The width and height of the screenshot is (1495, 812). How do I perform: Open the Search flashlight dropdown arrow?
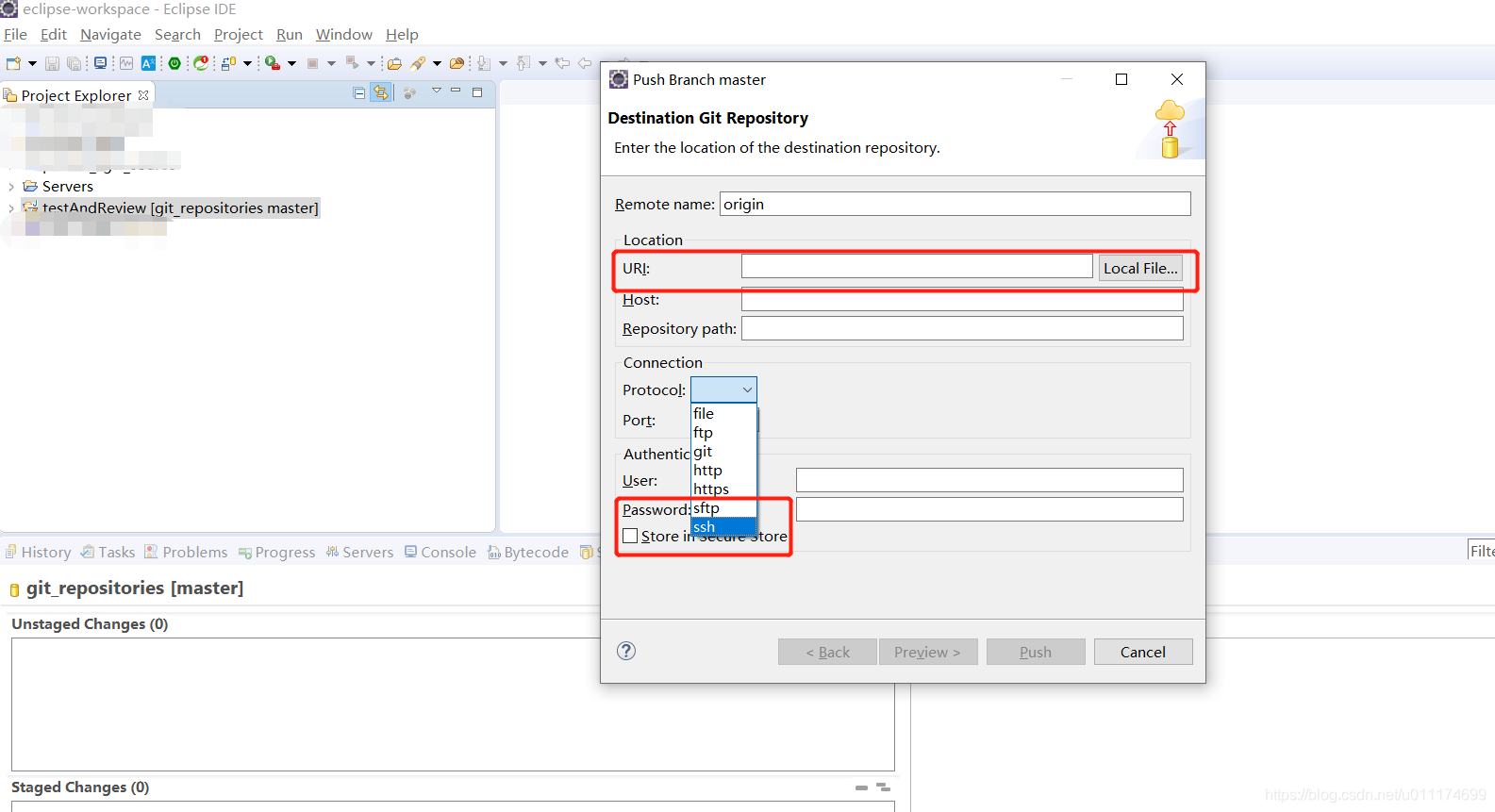click(437, 63)
